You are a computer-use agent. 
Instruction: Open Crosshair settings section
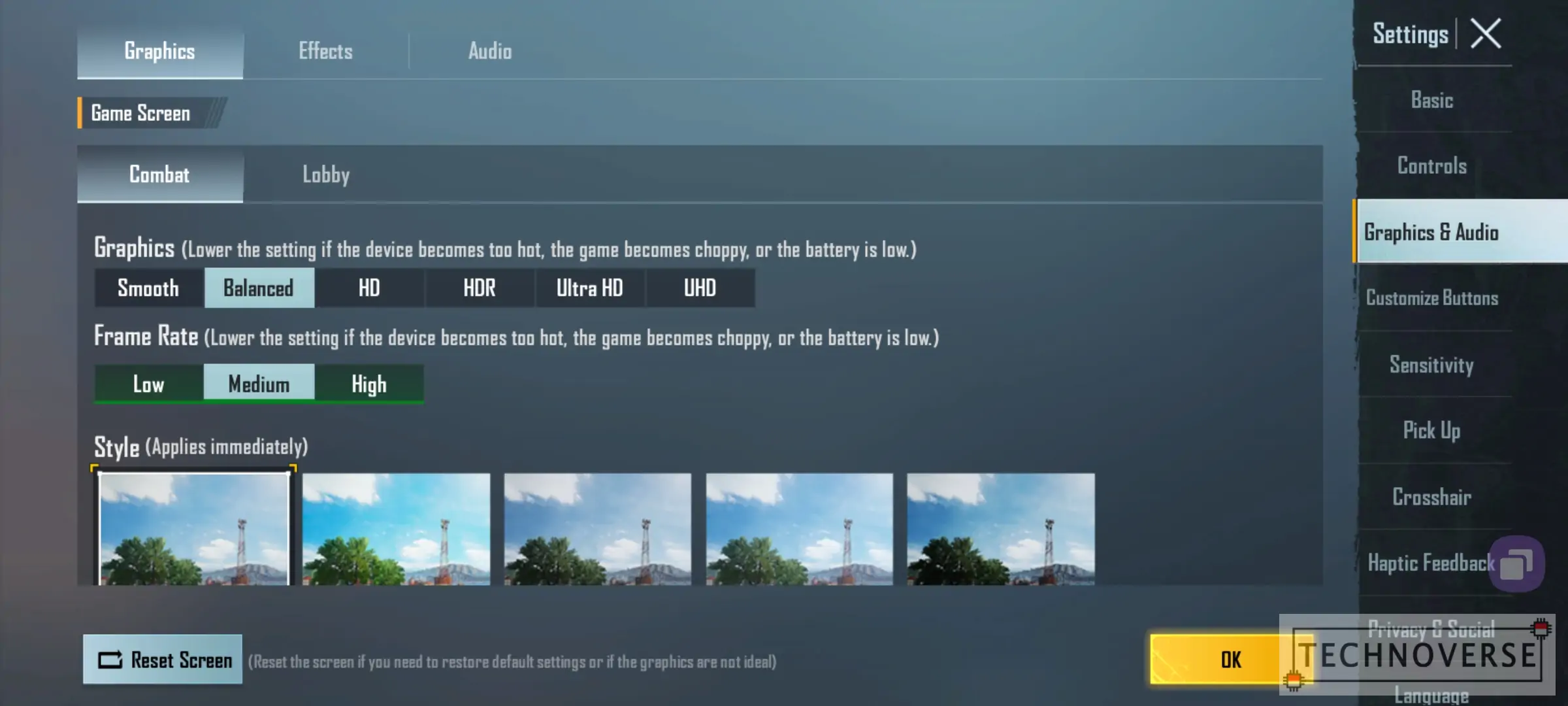tap(1432, 497)
